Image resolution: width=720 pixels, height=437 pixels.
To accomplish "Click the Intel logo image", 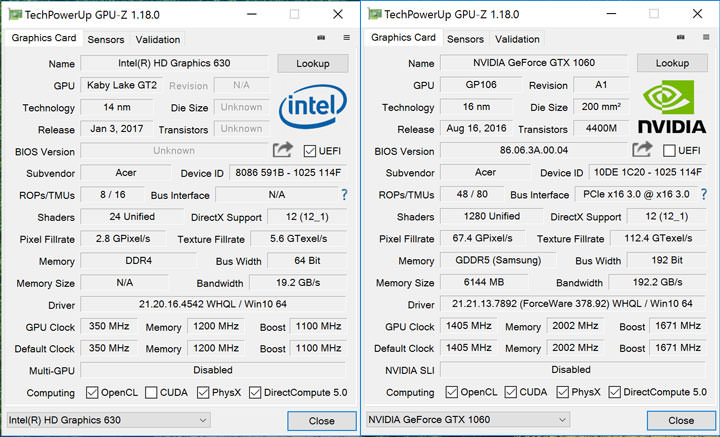I will 311,108.
